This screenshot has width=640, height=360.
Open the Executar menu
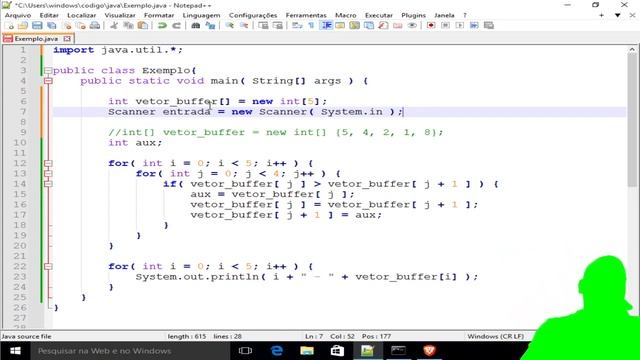click(x=378, y=15)
